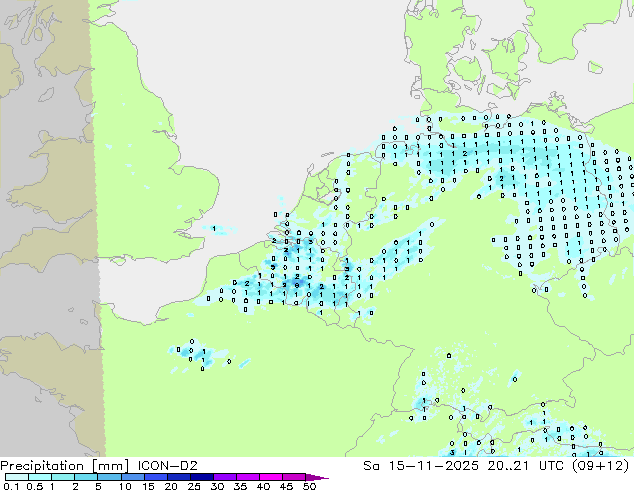The image size is (634, 490).
Task: Click the '25' legend value label
Action: coord(194,486)
